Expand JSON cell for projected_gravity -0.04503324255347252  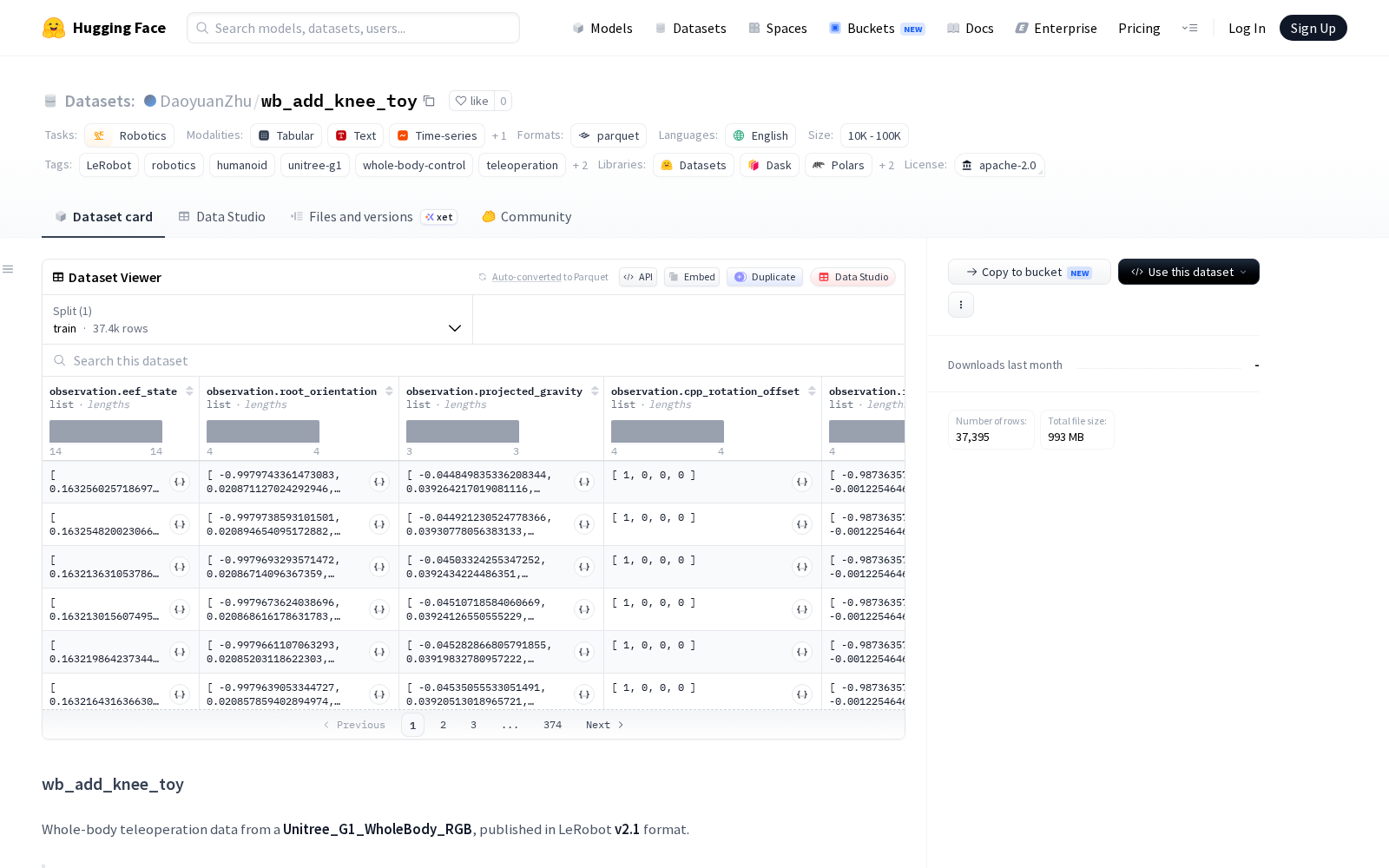[x=584, y=567]
